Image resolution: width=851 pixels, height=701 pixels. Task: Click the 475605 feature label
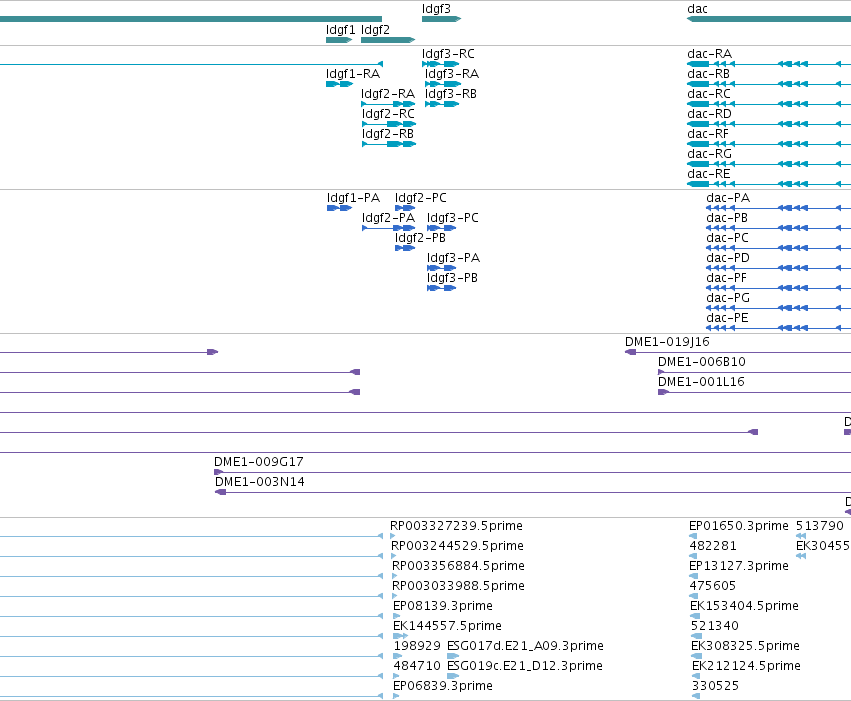(x=713, y=587)
